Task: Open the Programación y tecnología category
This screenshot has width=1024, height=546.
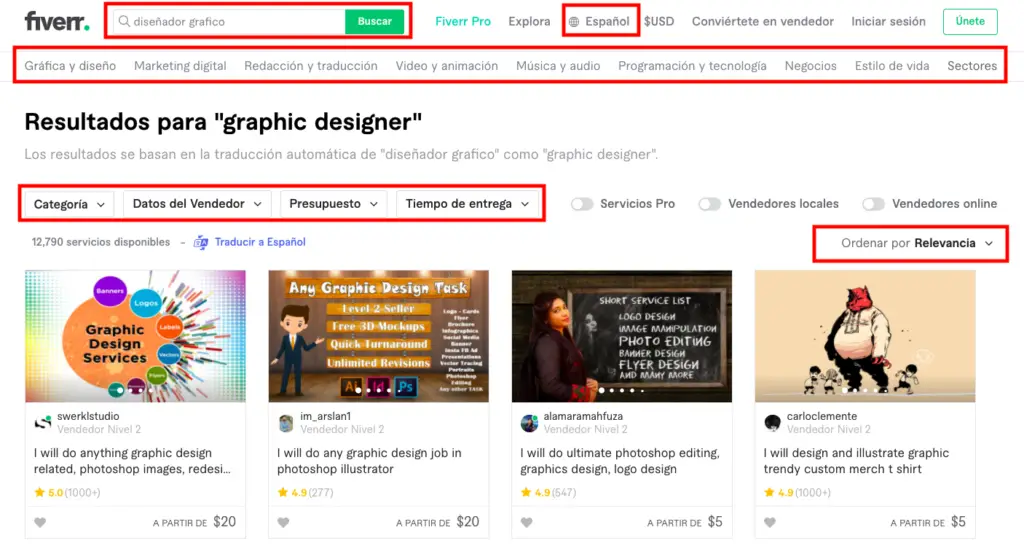Action: pos(692,66)
